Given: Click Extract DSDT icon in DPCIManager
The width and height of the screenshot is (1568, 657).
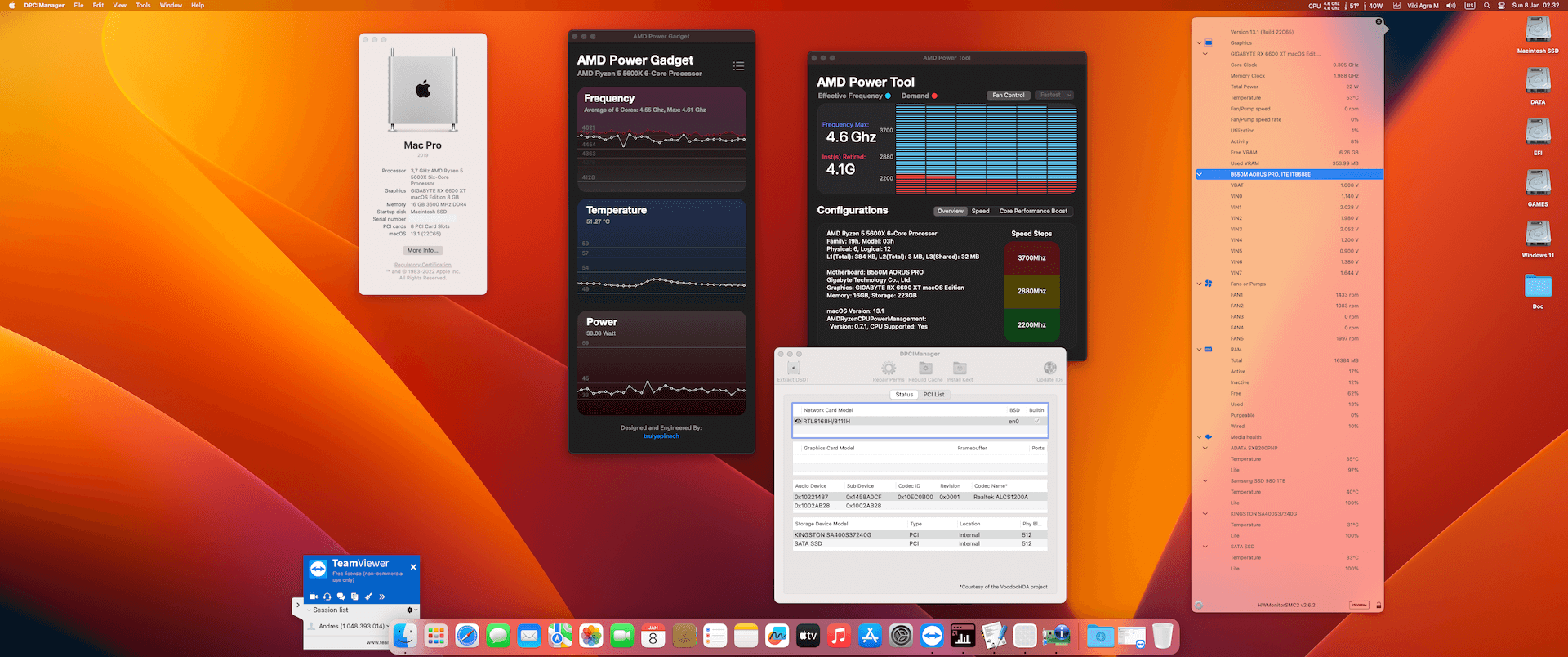Looking at the screenshot, I should 793,369.
